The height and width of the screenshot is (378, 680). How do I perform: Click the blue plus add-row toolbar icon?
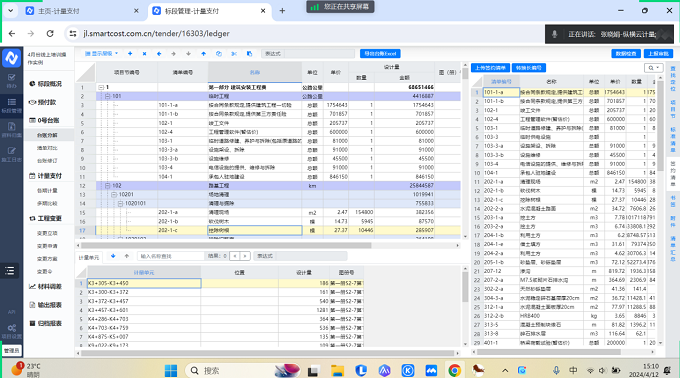coord(130,54)
